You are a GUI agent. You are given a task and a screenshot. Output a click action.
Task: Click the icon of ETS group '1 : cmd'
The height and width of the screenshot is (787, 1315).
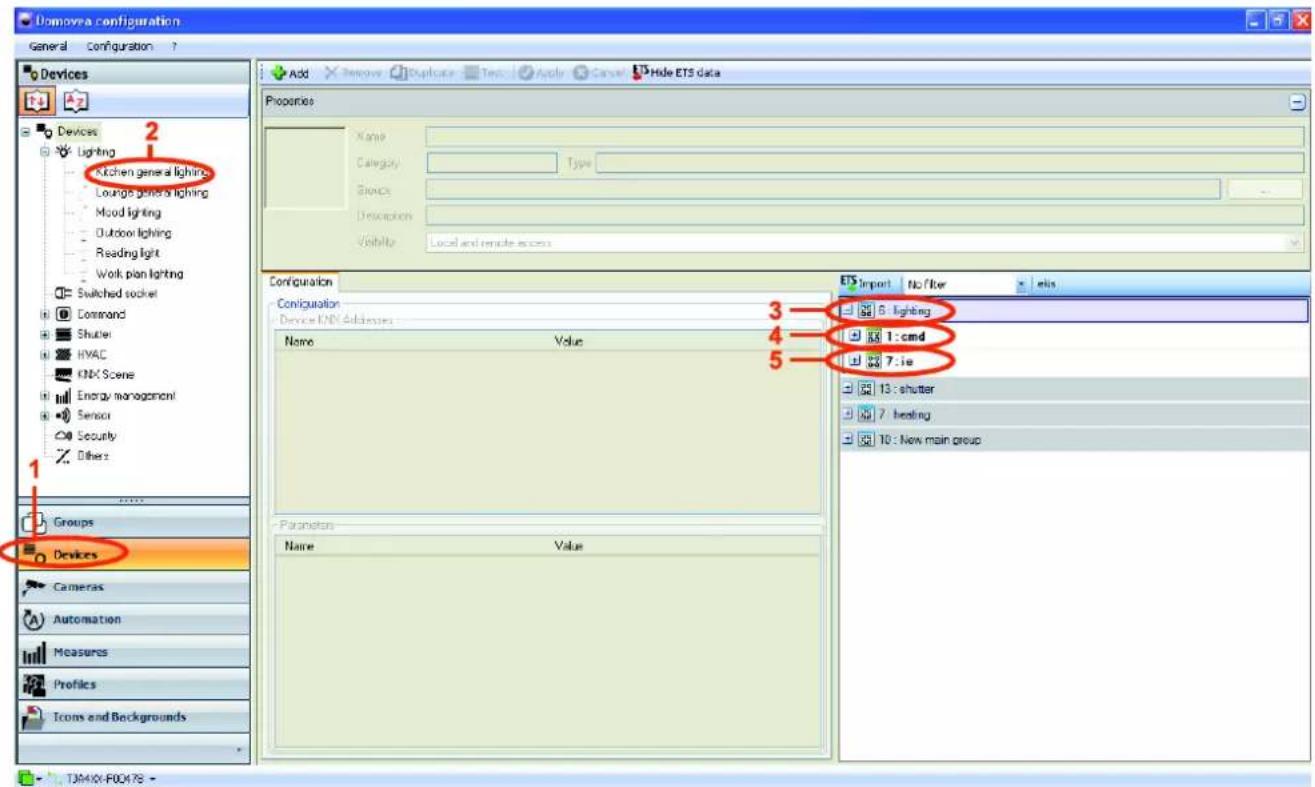click(874, 336)
